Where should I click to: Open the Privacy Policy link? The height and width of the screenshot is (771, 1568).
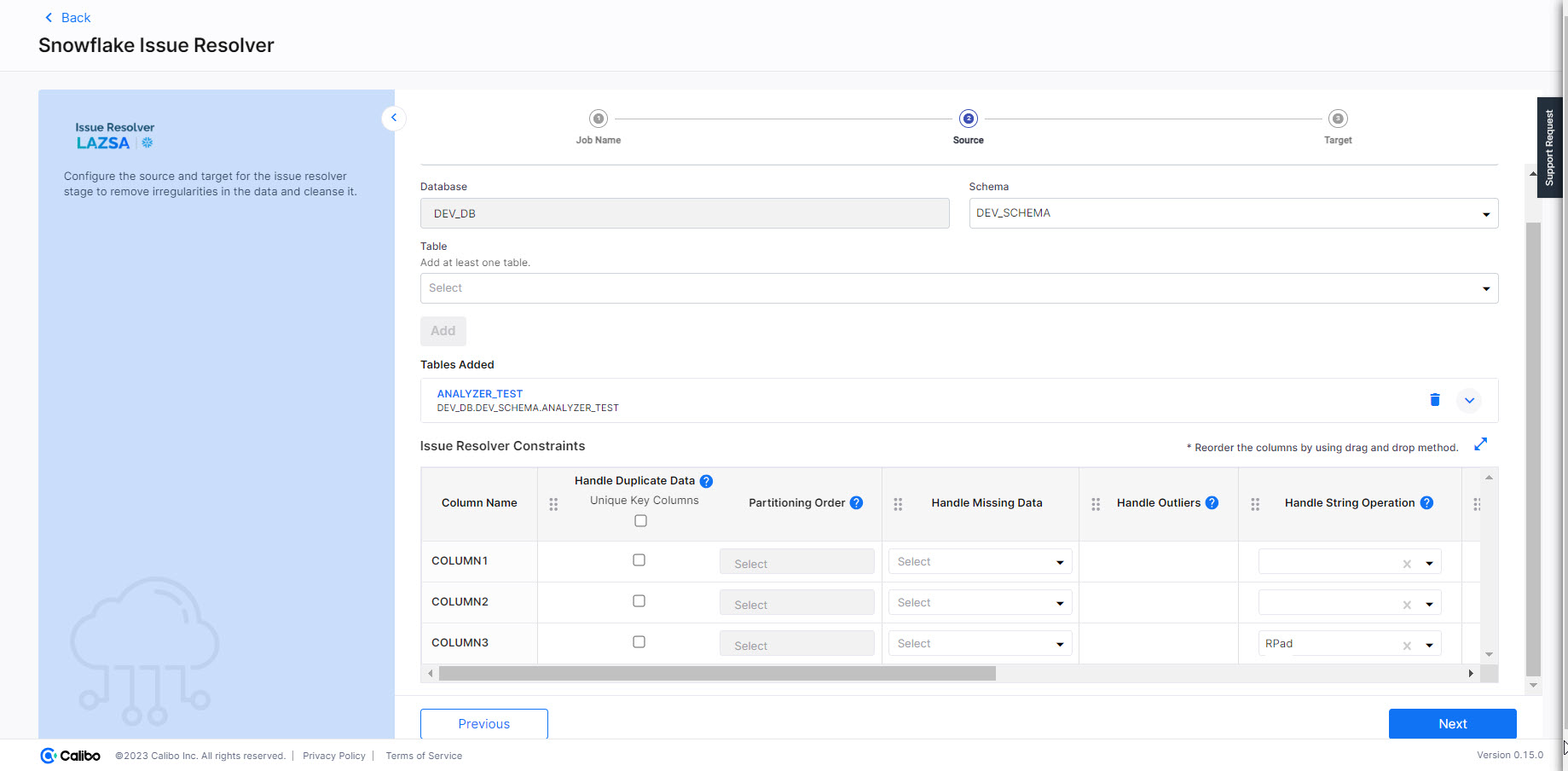coord(334,756)
